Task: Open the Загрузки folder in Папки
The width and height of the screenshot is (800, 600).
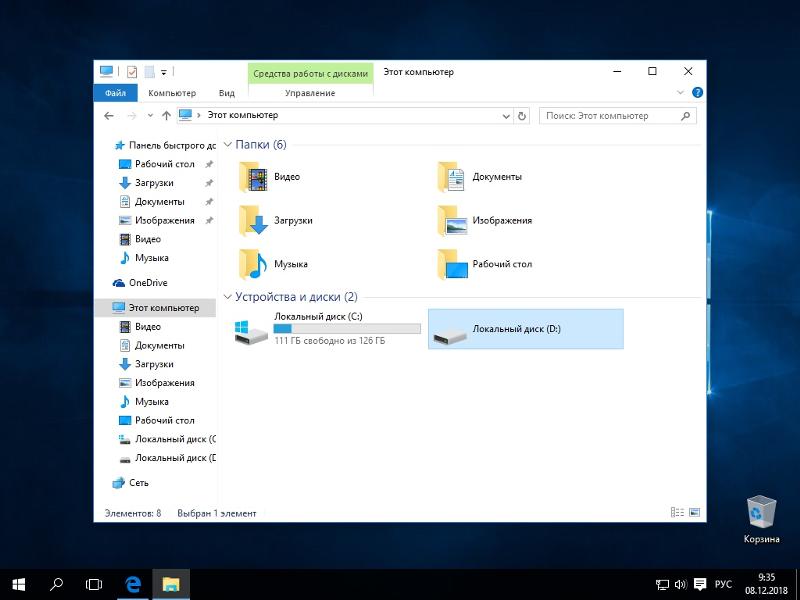Action: point(276,220)
